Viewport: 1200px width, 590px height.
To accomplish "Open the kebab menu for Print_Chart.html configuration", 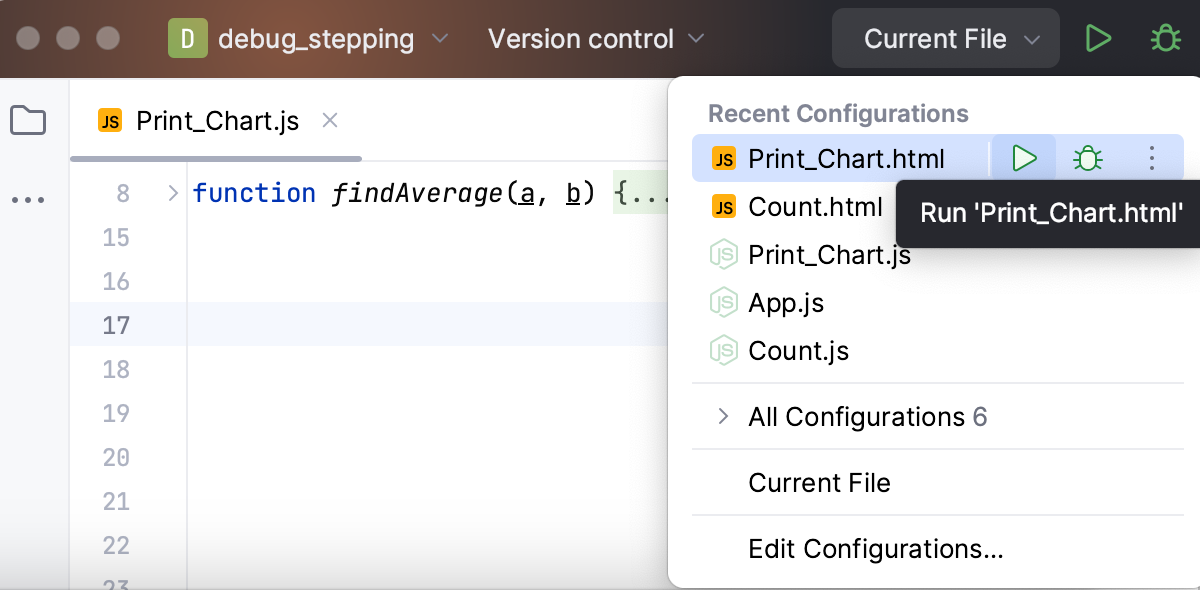I will pyautogui.click(x=1151, y=157).
